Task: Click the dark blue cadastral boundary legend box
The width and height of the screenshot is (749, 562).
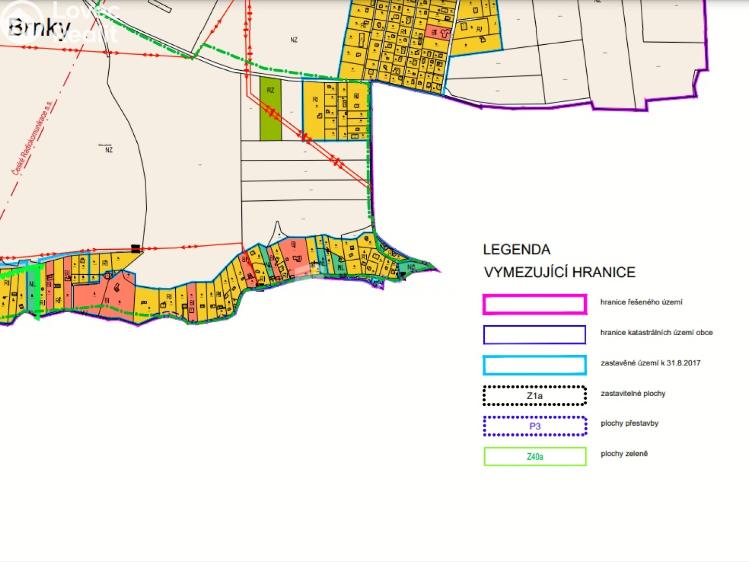Action: pos(534,334)
